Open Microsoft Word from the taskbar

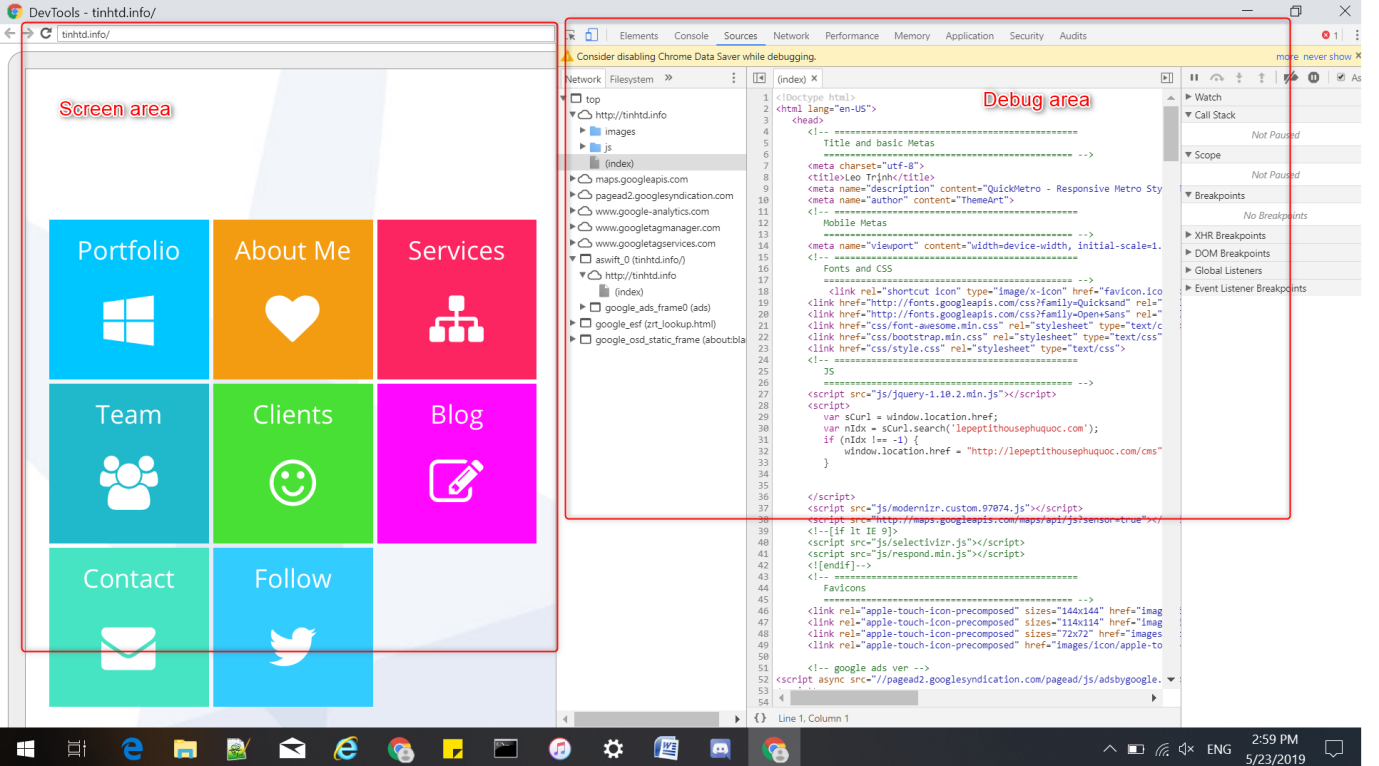[666, 748]
